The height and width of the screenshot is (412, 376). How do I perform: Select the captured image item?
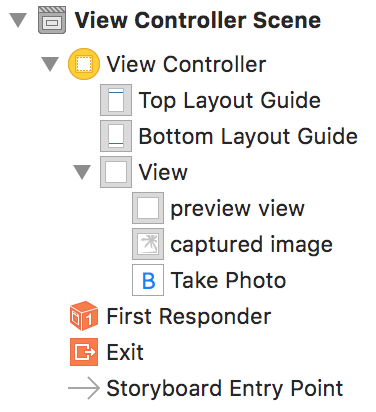(251, 245)
